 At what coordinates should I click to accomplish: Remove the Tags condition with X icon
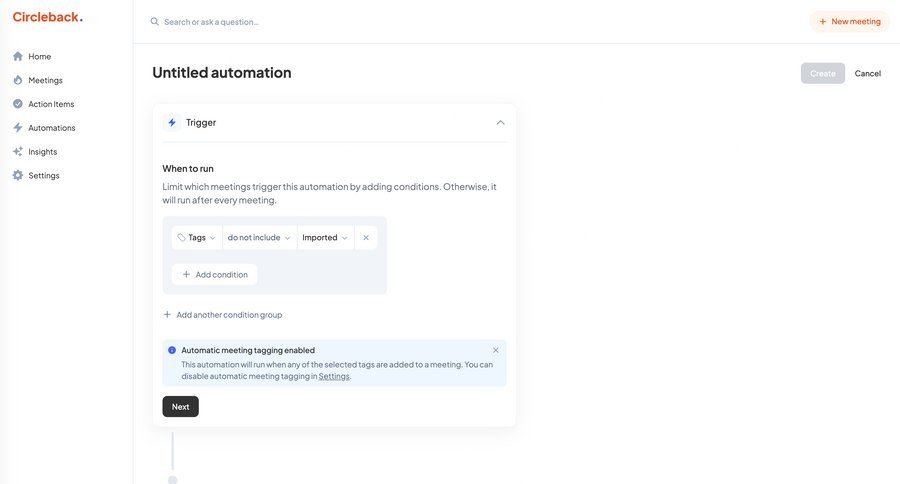pos(366,238)
